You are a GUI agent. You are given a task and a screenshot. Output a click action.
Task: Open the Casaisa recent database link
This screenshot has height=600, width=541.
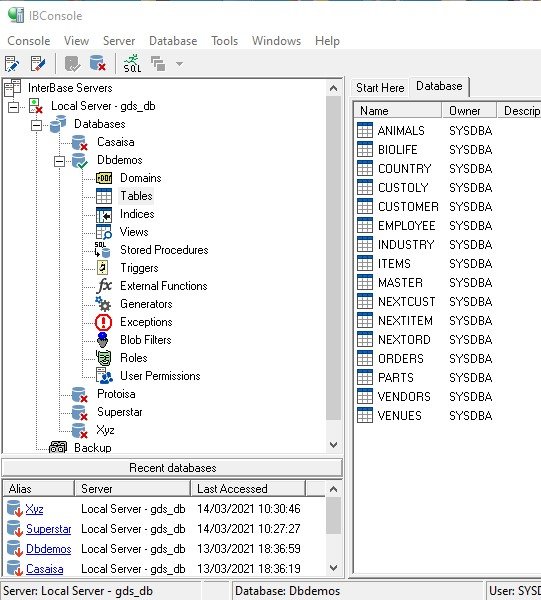(x=44, y=569)
